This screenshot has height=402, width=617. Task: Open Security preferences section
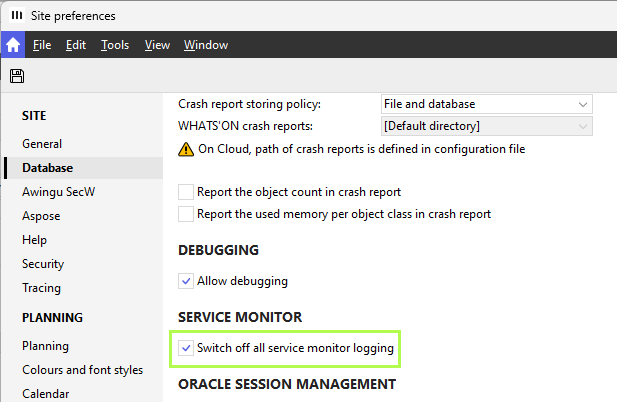pos(43,264)
